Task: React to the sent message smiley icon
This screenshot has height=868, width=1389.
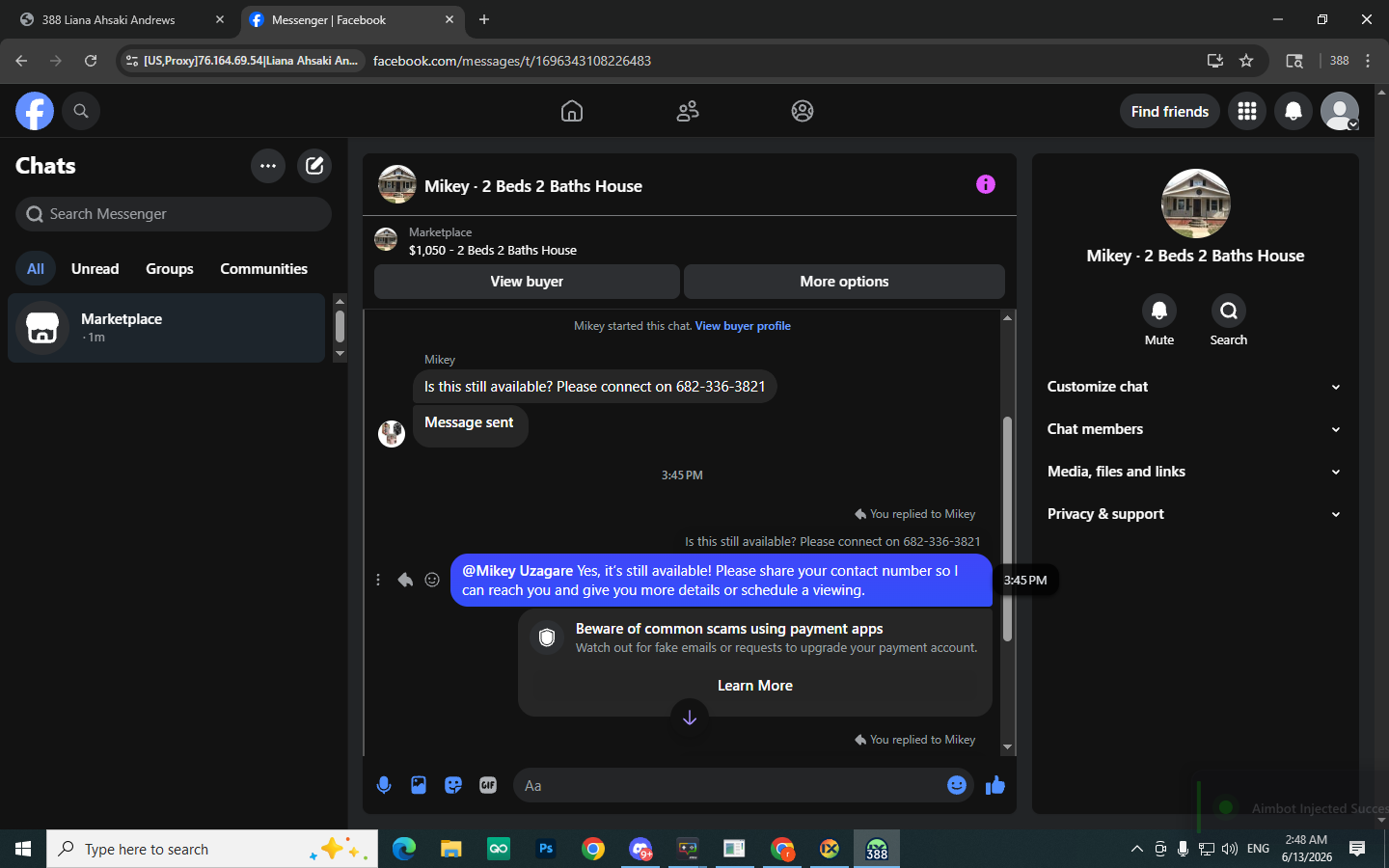Action: click(432, 580)
